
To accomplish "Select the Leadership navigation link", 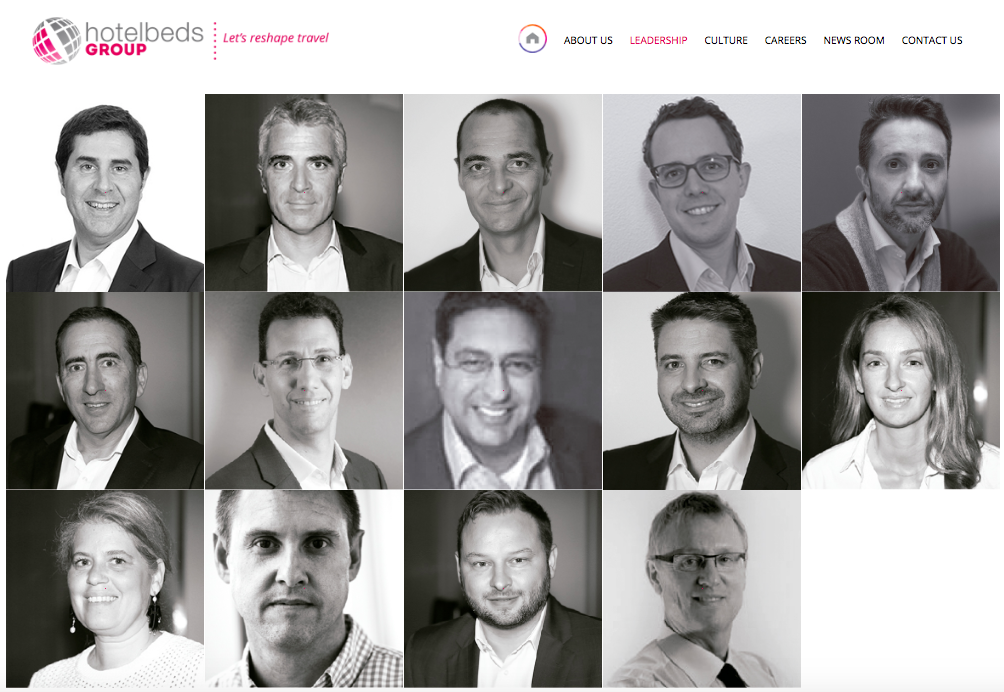I will click(658, 40).
